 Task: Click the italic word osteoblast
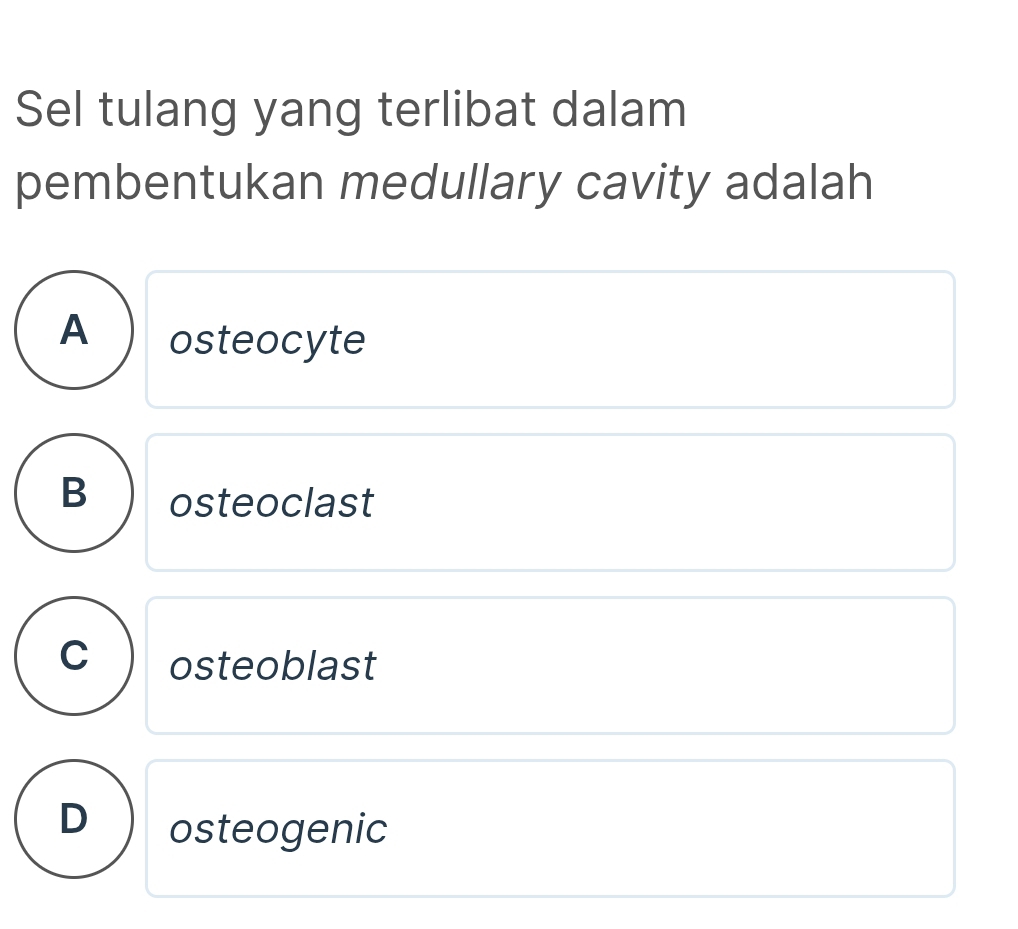pos(272,667)
